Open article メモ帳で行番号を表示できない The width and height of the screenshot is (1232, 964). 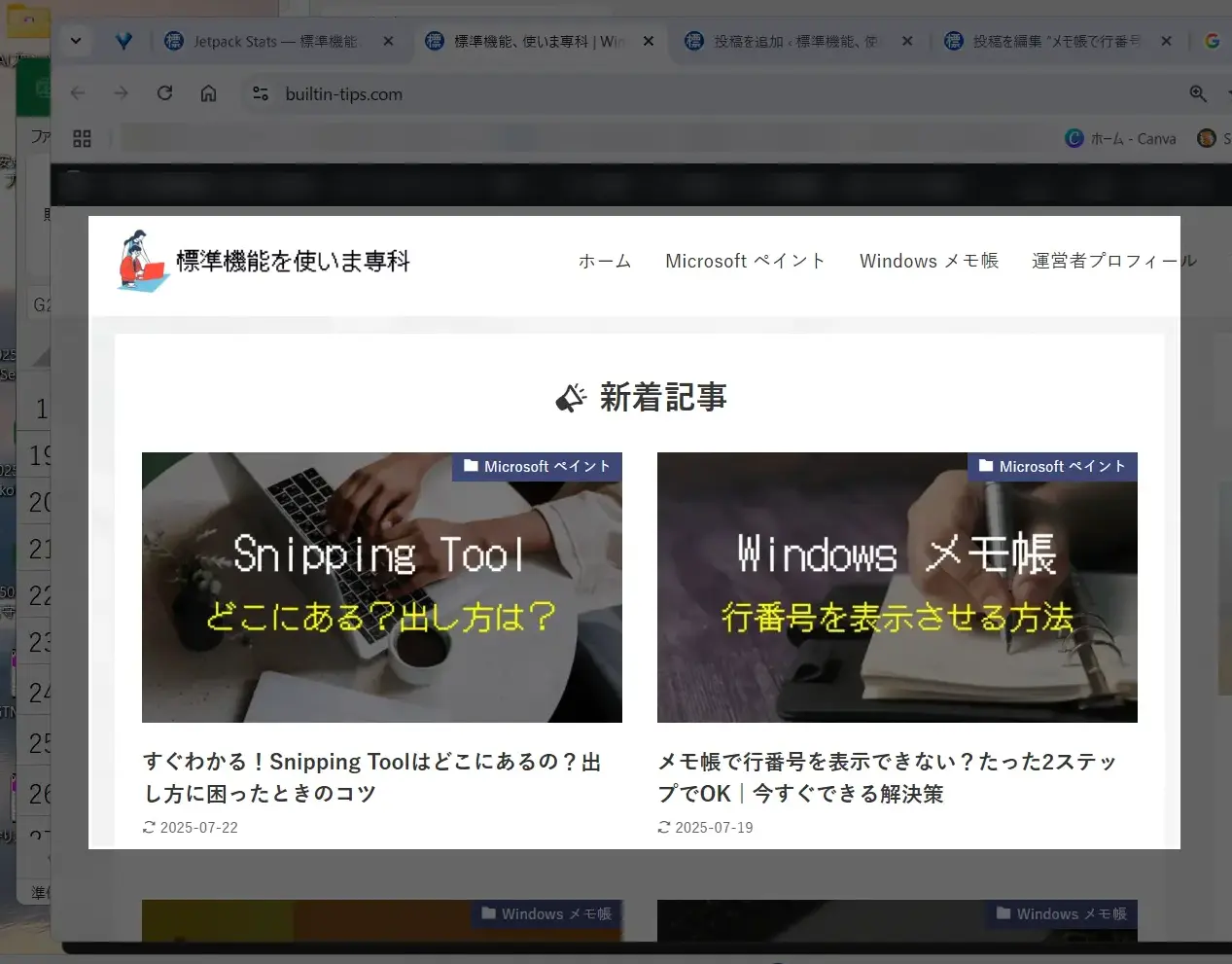click(887, 777)
